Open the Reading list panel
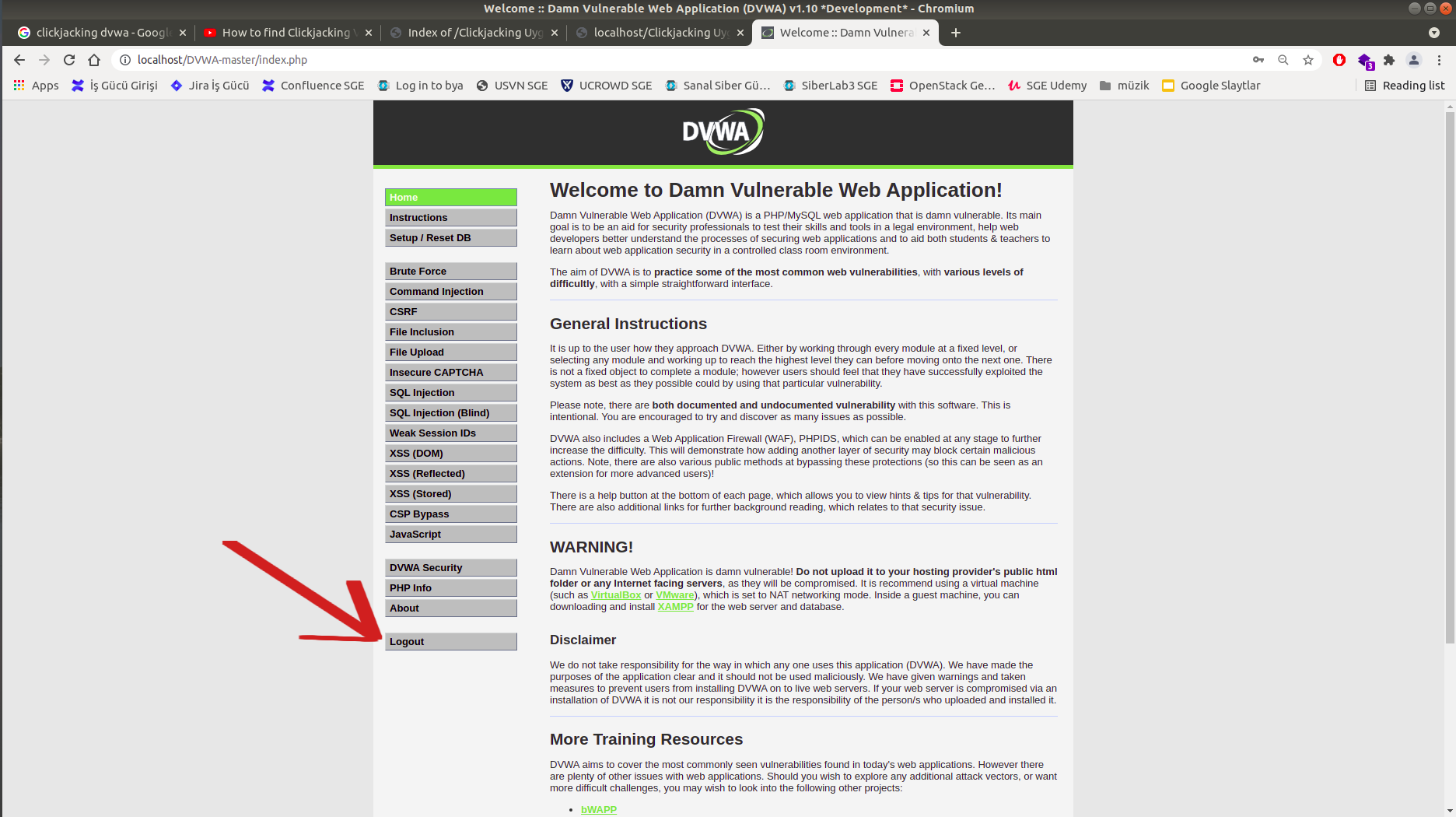Screen dimensions: 1456x817 pyautogui.click(x=1405, y=86)
